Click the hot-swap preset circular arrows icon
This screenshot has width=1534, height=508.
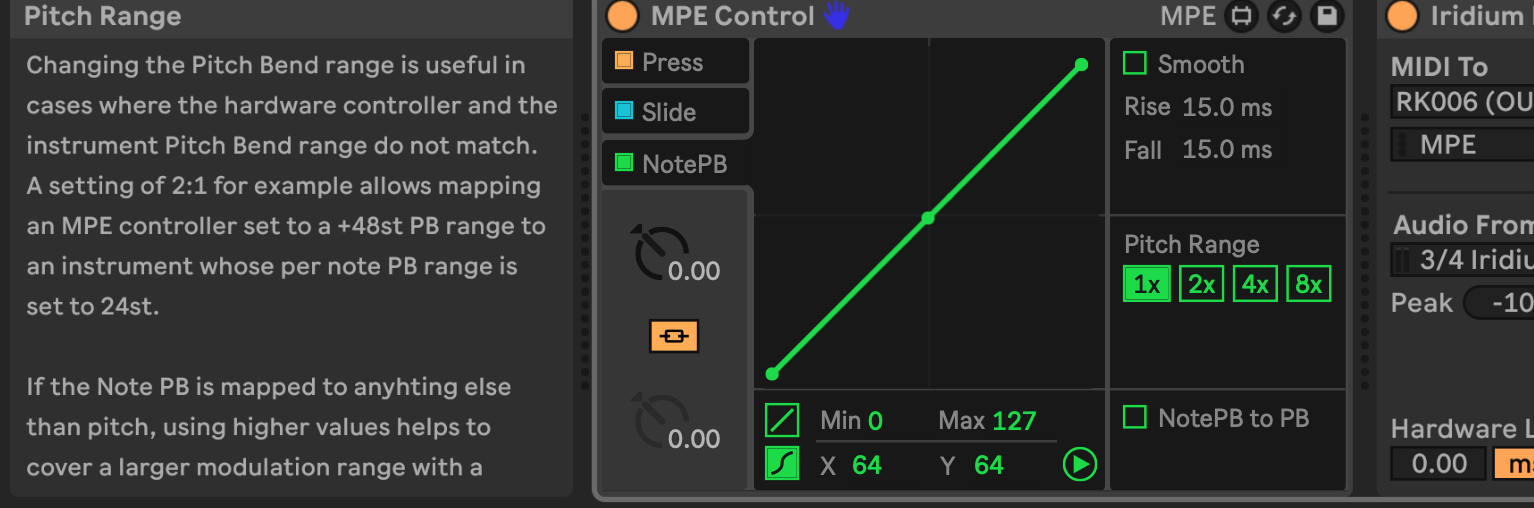1283,16
